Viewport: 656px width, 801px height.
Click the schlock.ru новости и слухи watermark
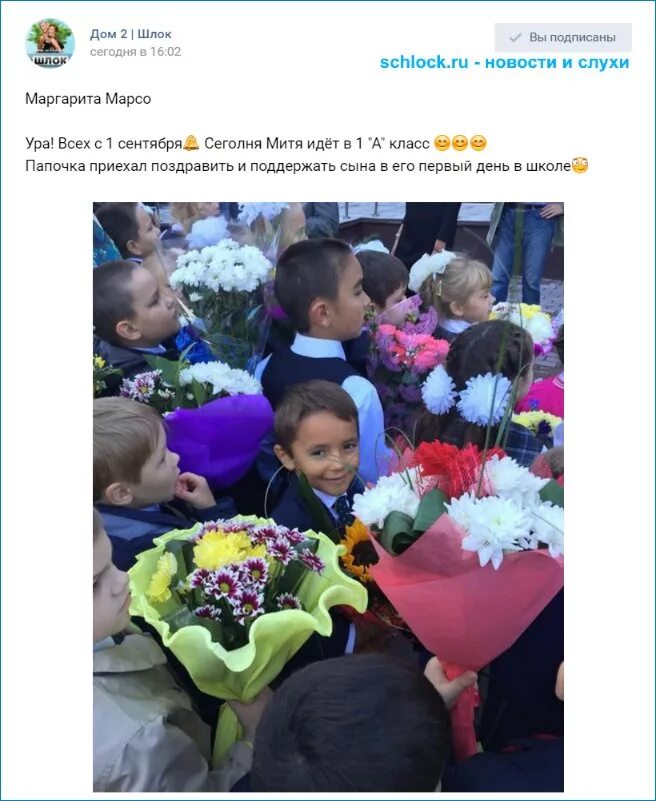pos(504,62)
